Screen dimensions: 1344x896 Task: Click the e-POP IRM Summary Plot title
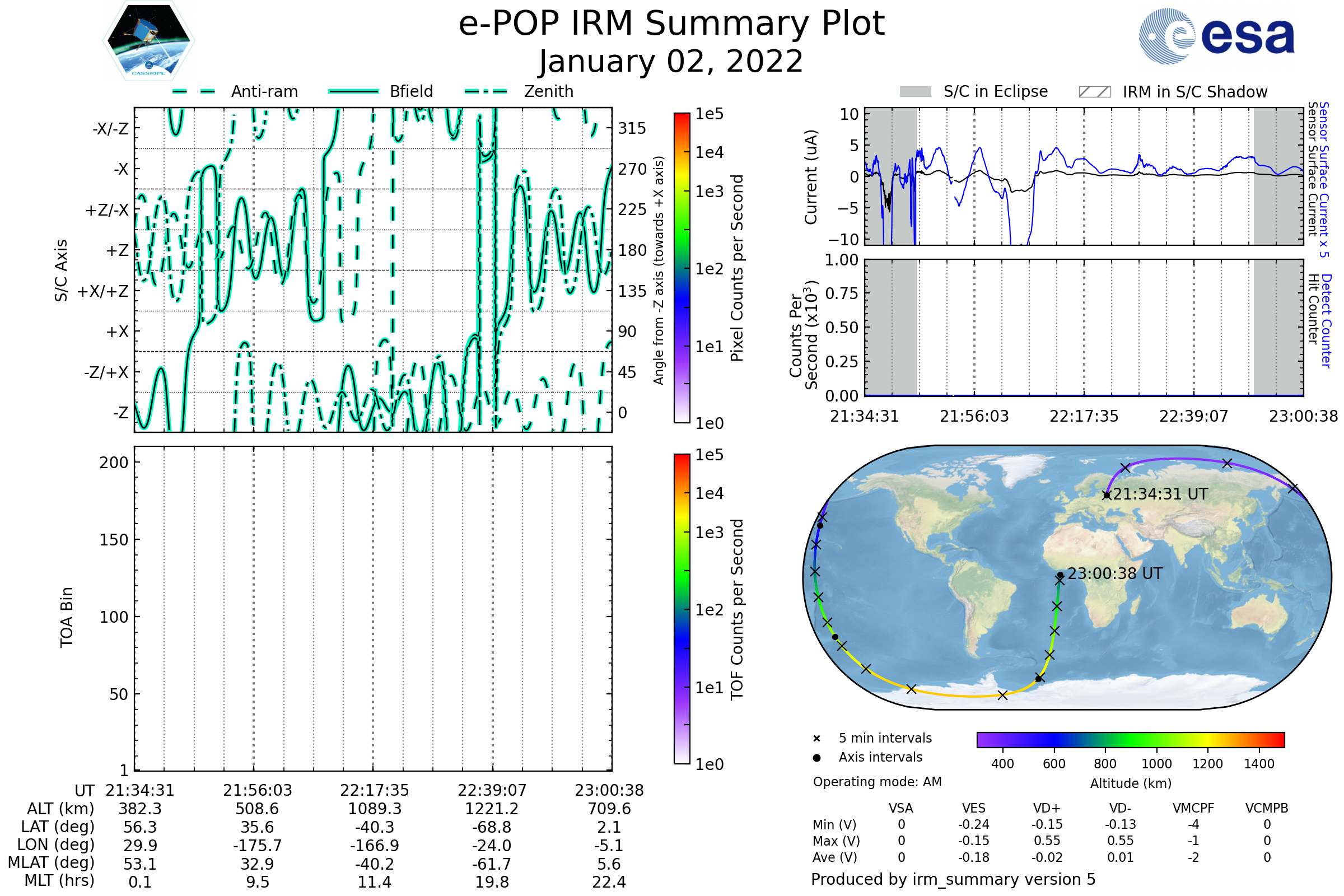(x=671, y=24)
